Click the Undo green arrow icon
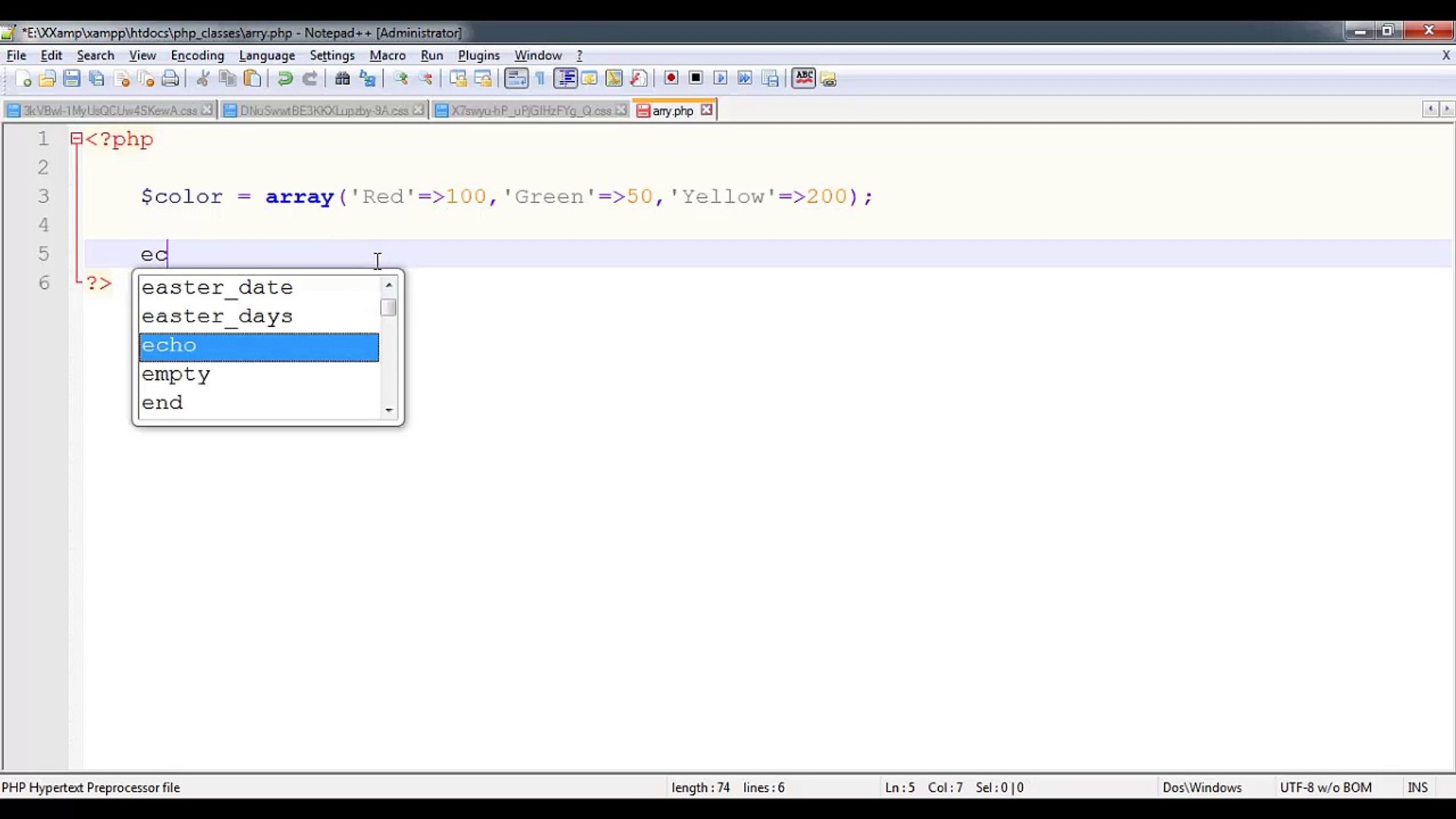Viewport: 1456px width, 819px height. point(285,79)
